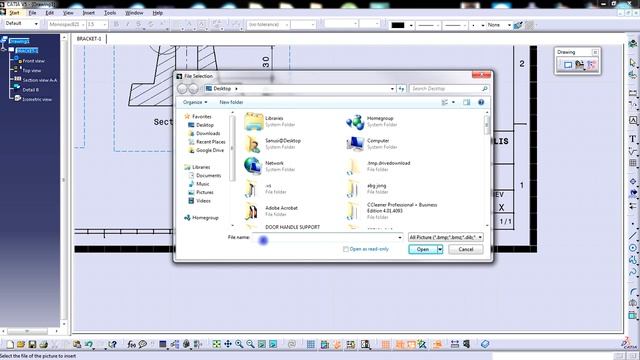Screen dimensions: 640x360
Task: Open the Help menu
Action: [x=158, y=13]
